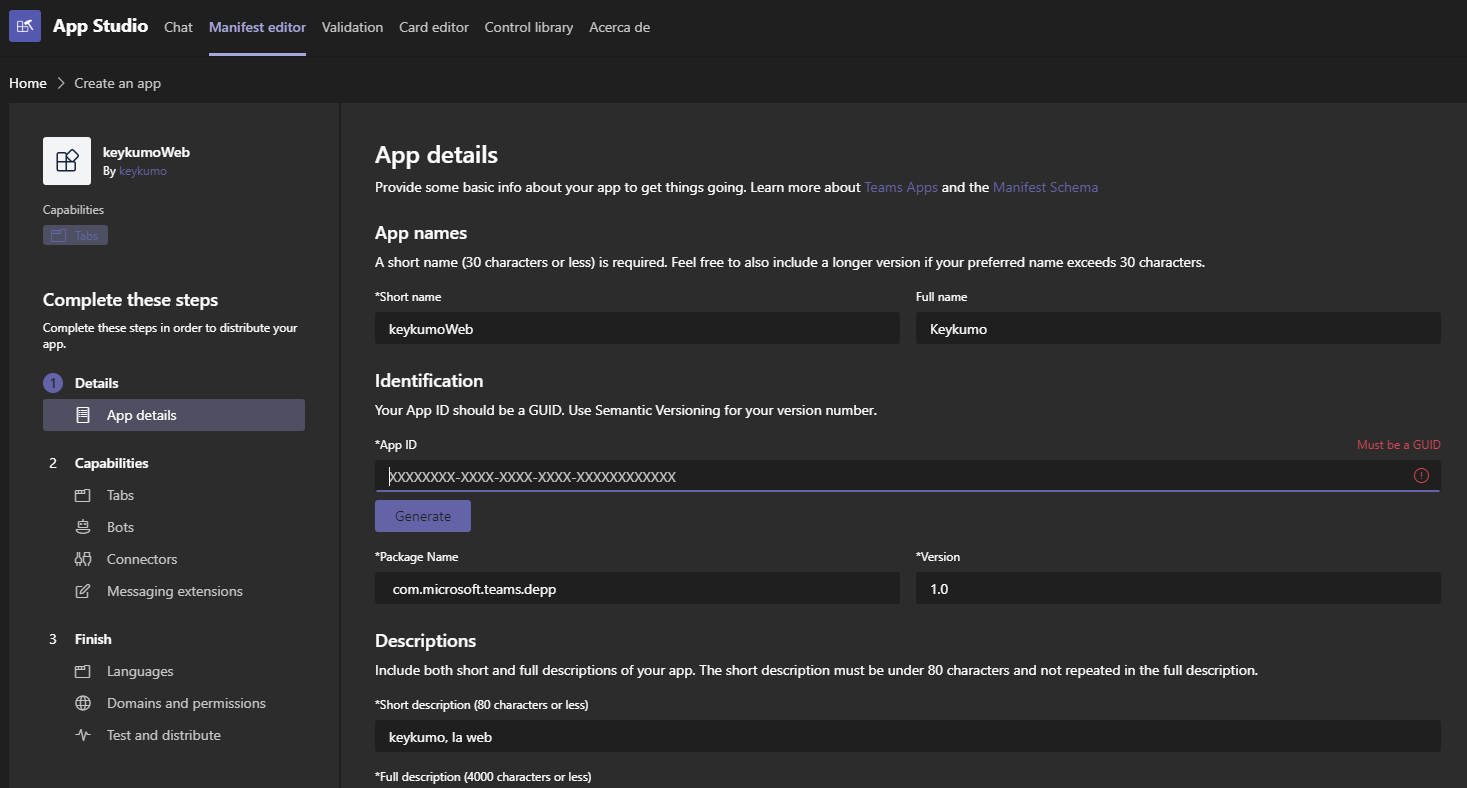Click the App details document icon
Image resolution: width=1467 pixels, height=788 pixels.
coord(84,415)
